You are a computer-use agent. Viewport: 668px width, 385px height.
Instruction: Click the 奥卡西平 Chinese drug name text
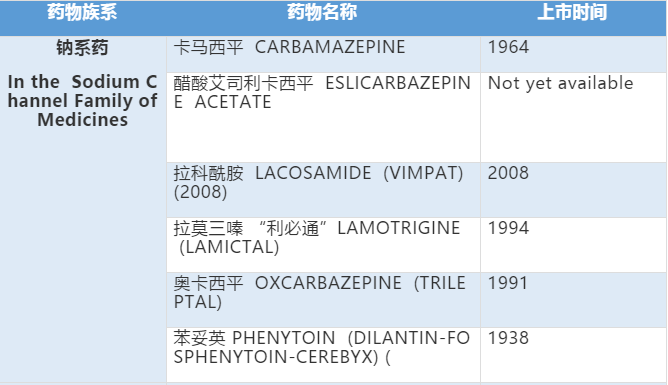[208, 283]
